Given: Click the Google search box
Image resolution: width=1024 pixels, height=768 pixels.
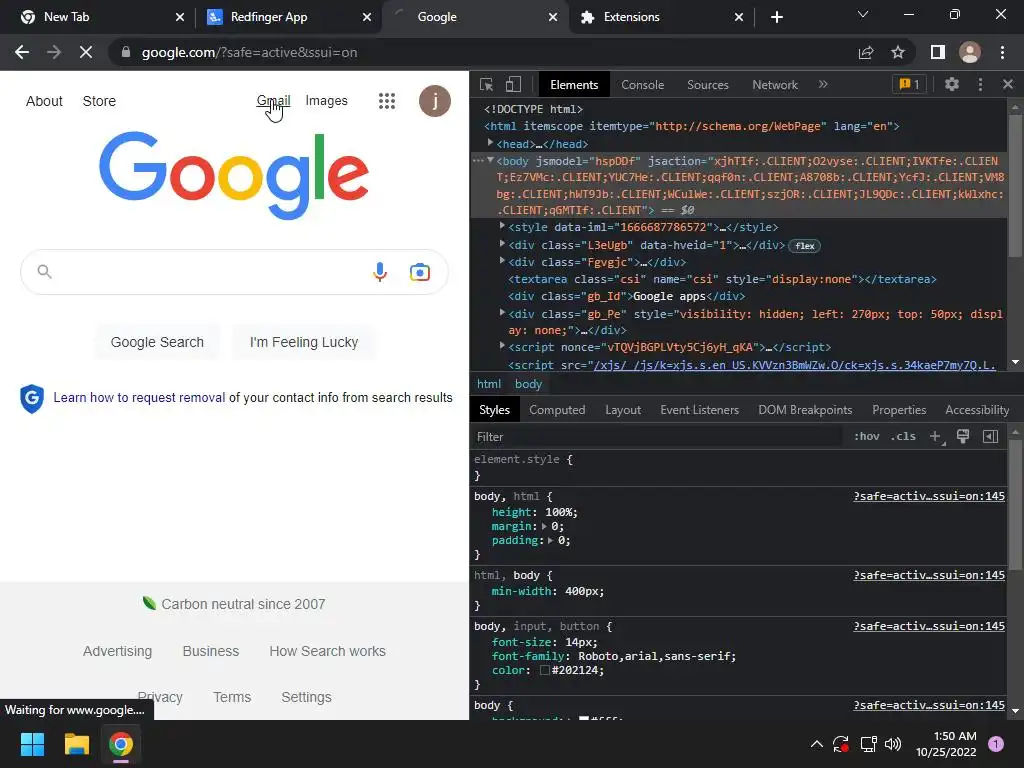Looking at the screenshot, I should click(x=234, y=272).
